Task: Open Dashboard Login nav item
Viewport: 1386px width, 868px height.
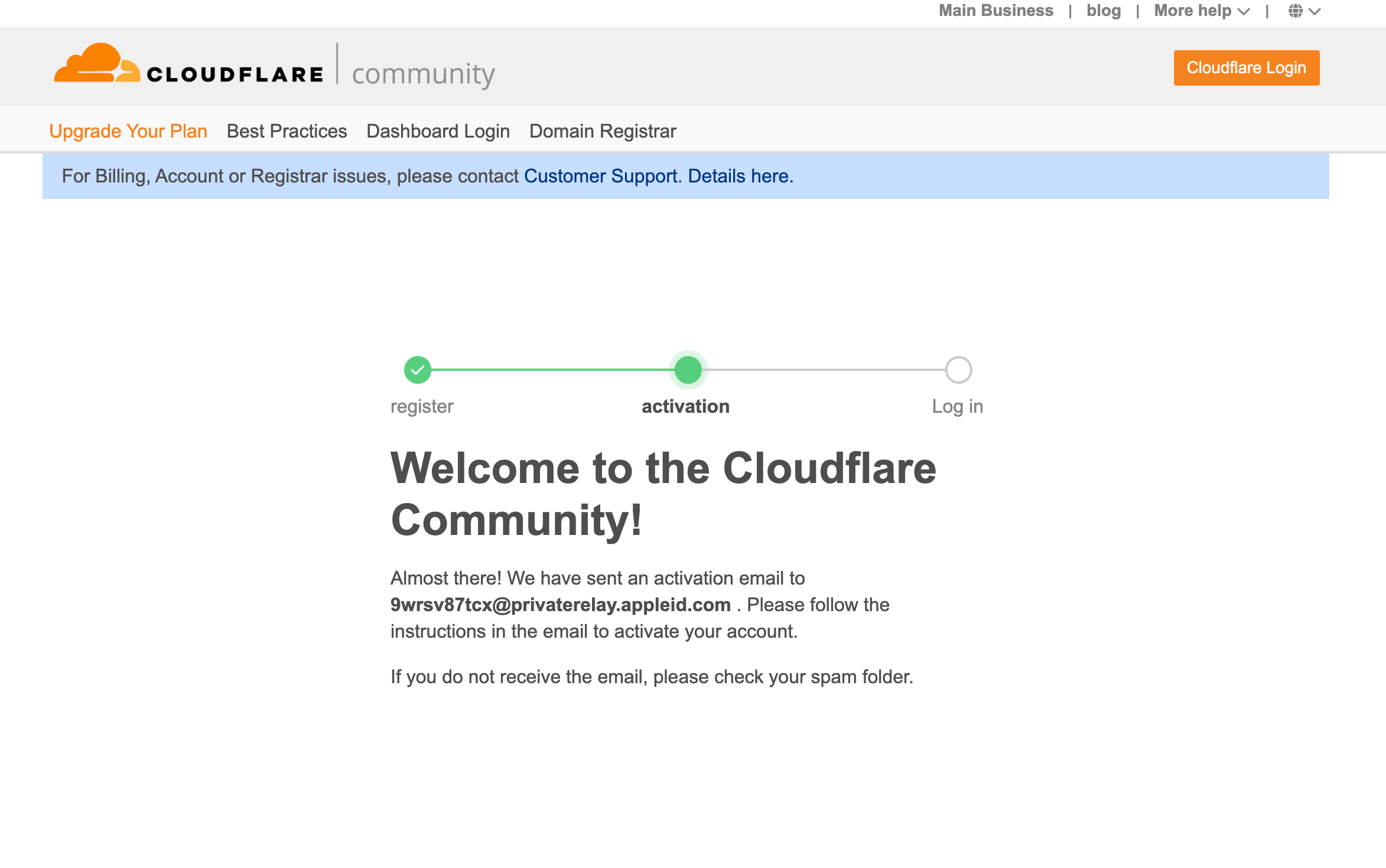Action: (438, 131)
